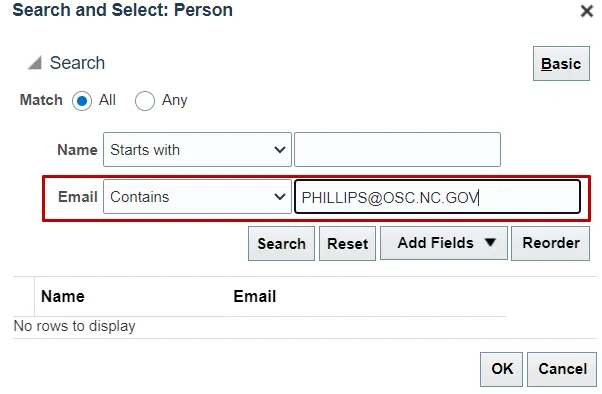Cancel the person search dialog

562,369
